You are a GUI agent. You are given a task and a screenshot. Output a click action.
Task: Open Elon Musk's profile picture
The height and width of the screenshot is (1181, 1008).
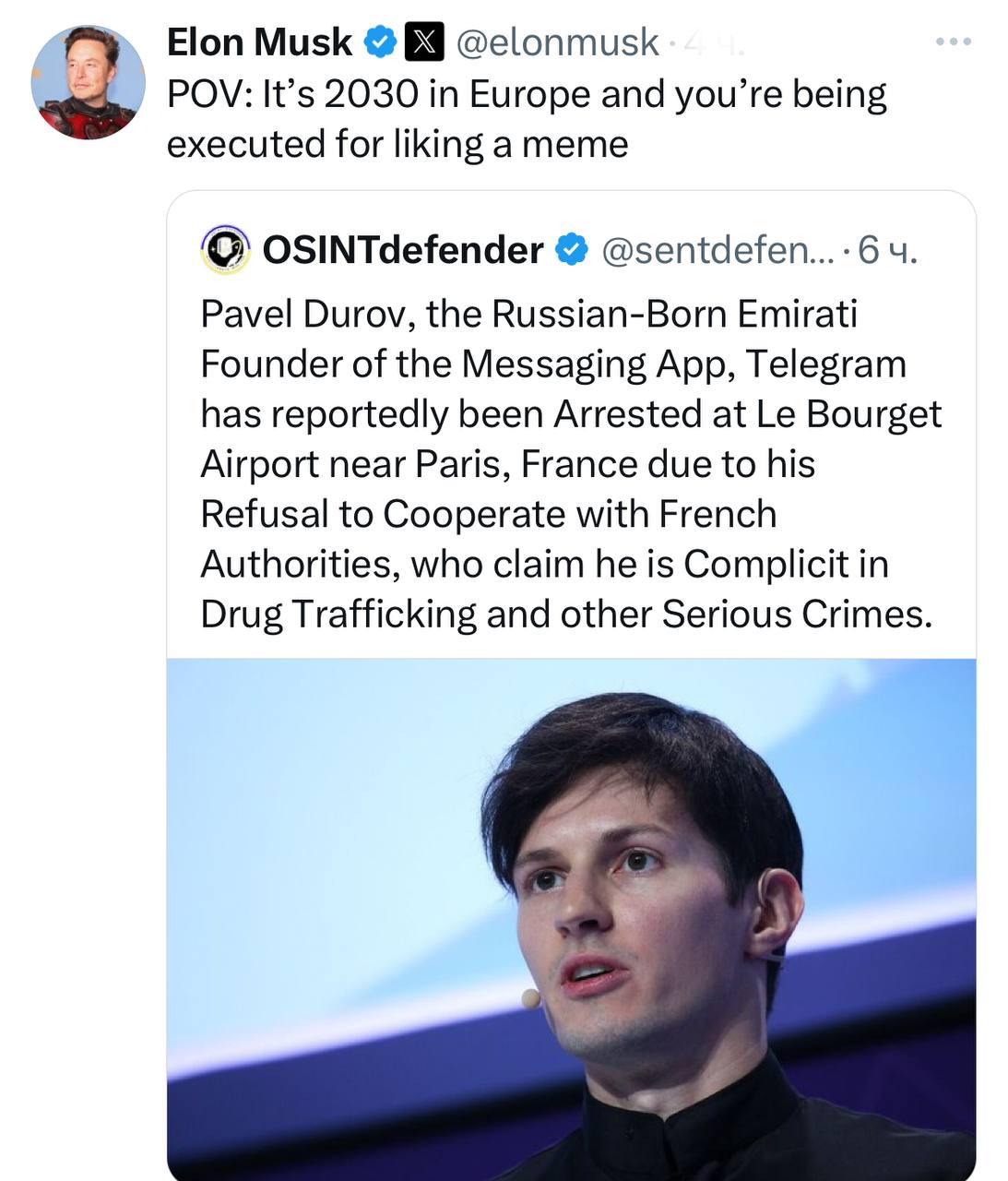[88, 82]
